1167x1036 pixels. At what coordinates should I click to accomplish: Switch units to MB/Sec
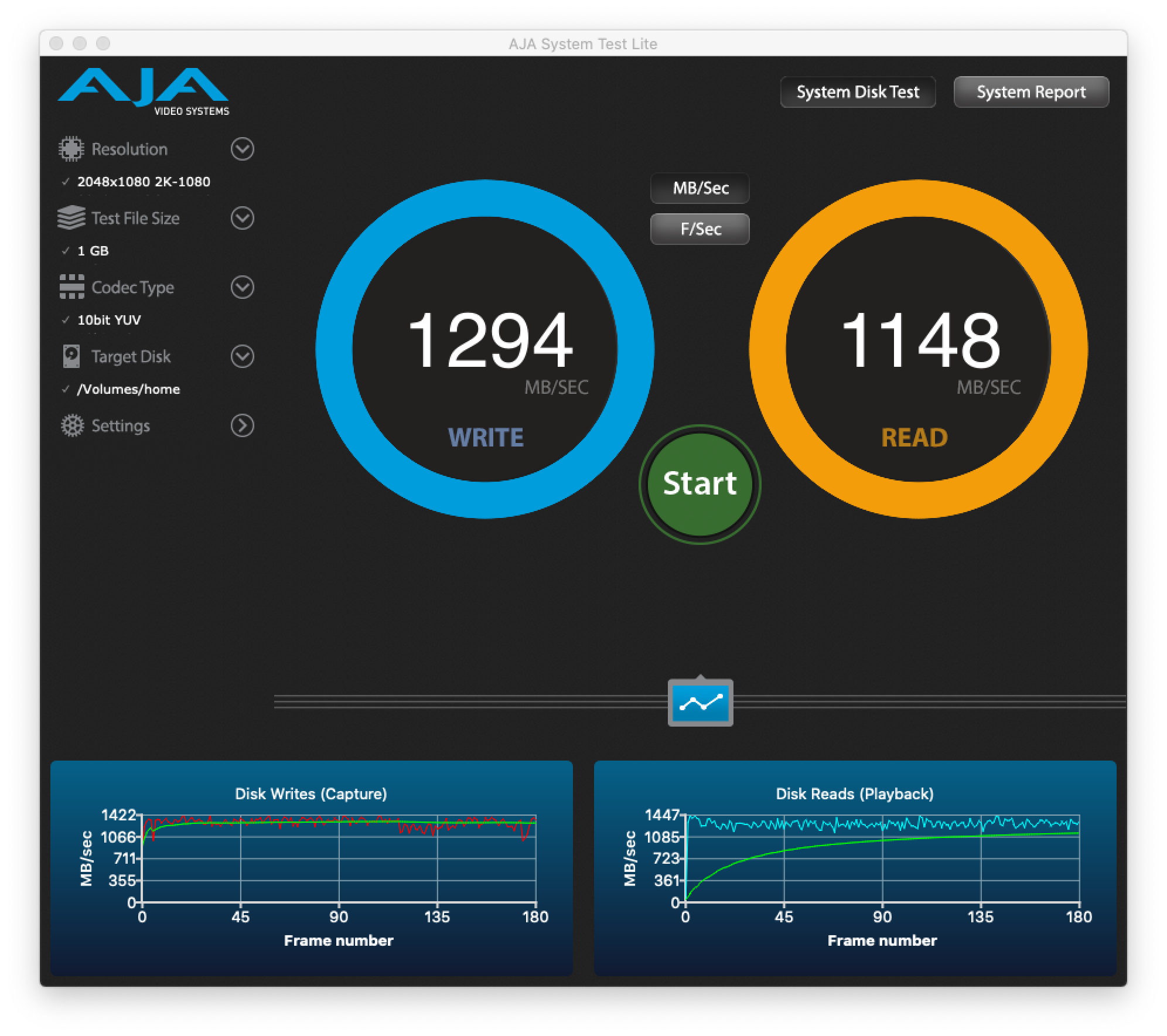point(700,188)
